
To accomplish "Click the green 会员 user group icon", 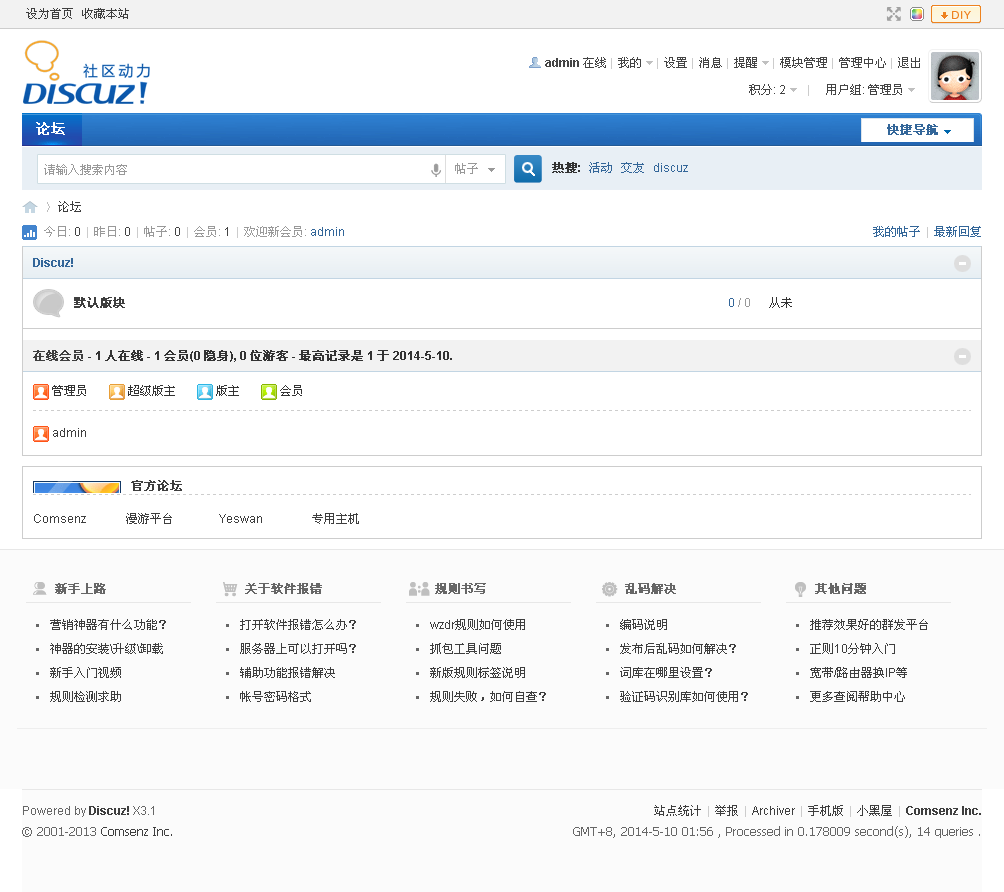I will click(268, 391).
